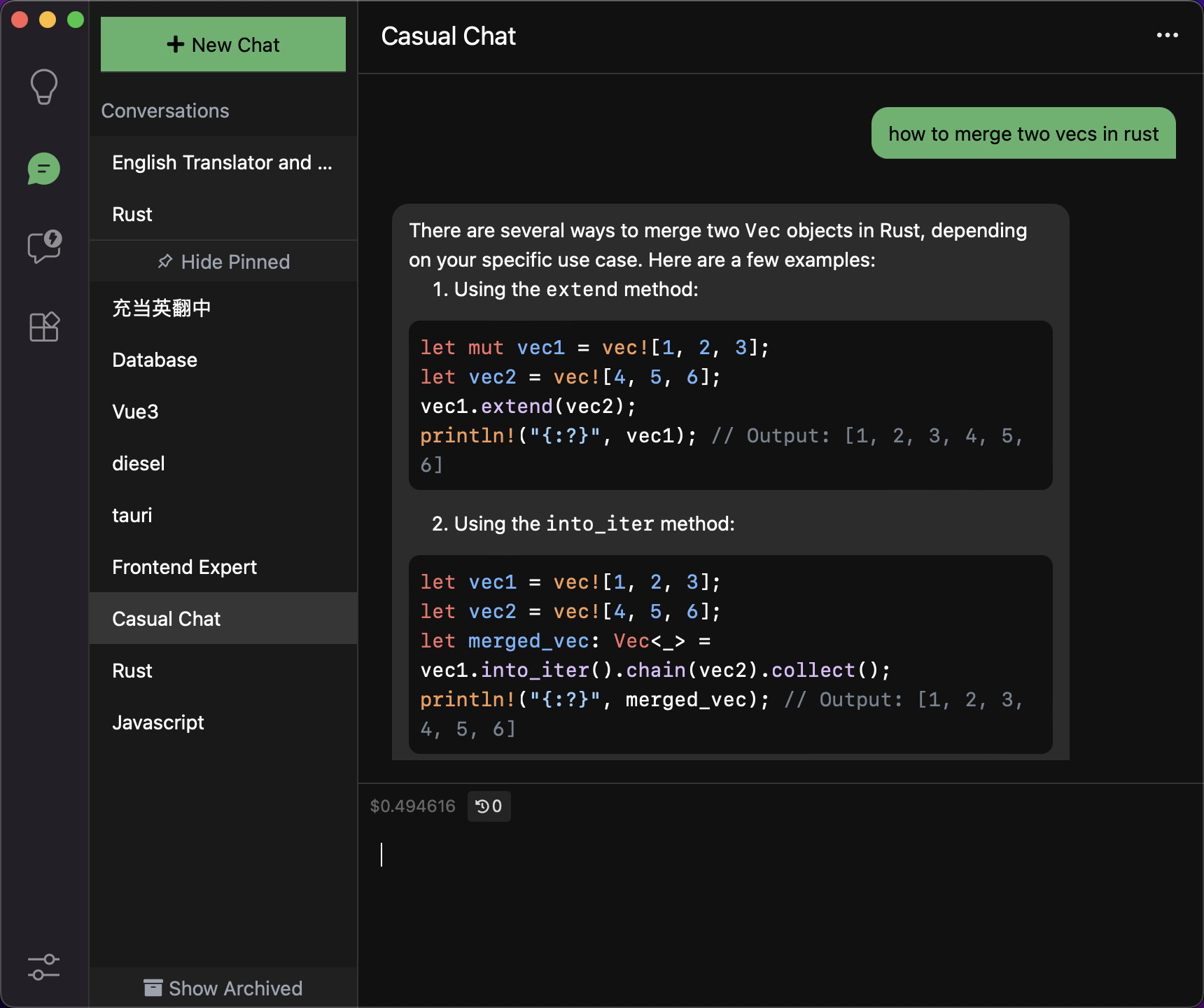The height and width of the screenshot is (1008, 1204).
Task: Open settings via the sliders icon
Action: point(44,967)
